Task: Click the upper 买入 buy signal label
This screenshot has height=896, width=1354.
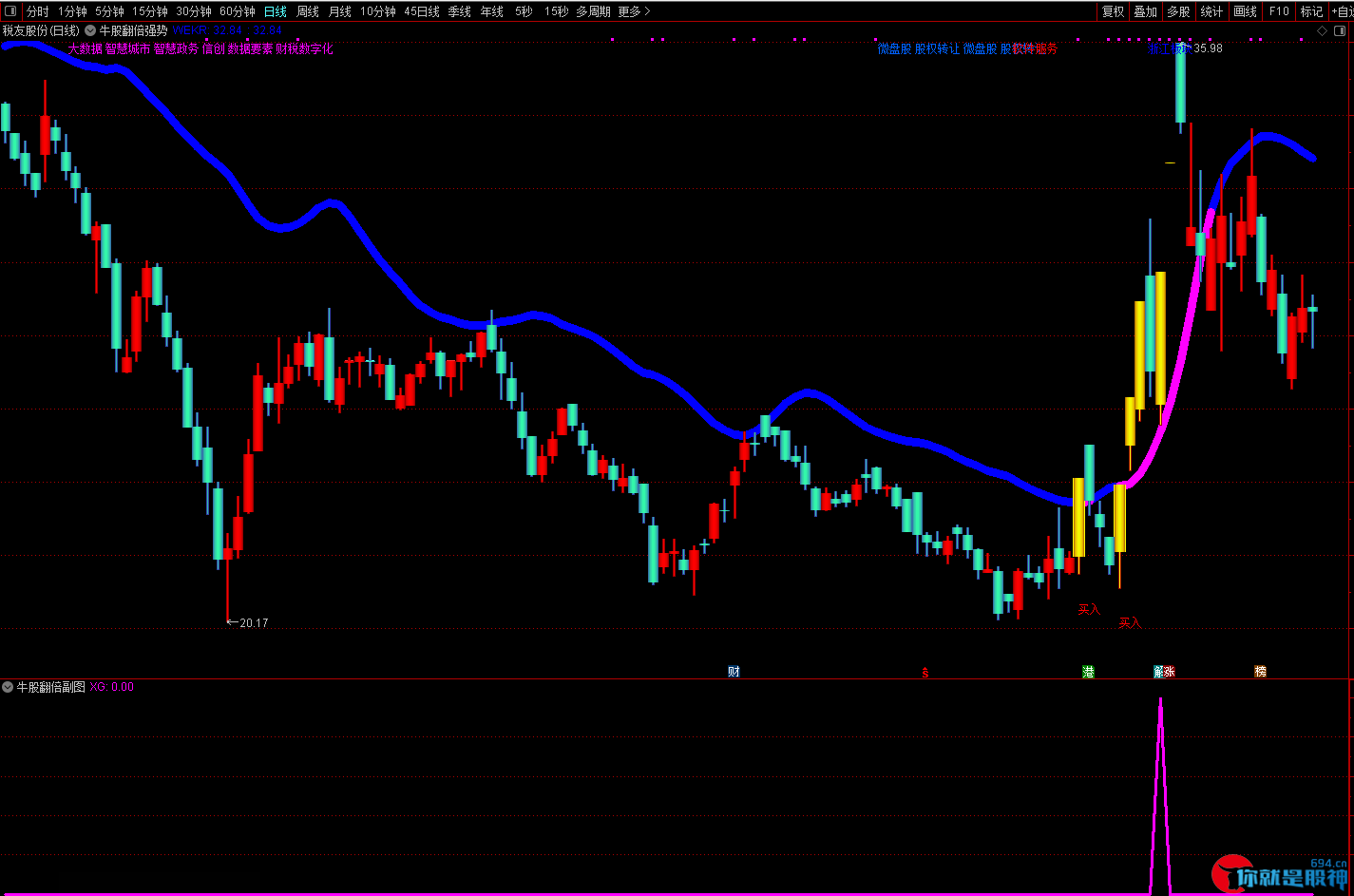Action: coord(1088,609)
